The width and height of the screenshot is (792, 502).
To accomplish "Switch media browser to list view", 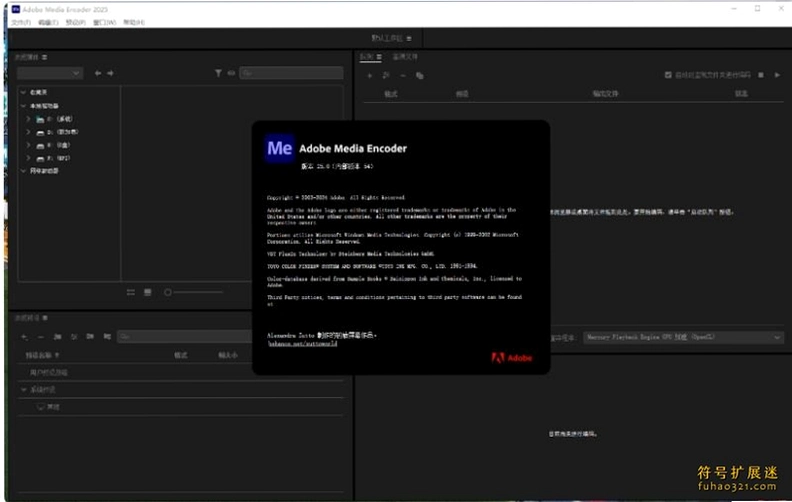I will pos(131,292).
